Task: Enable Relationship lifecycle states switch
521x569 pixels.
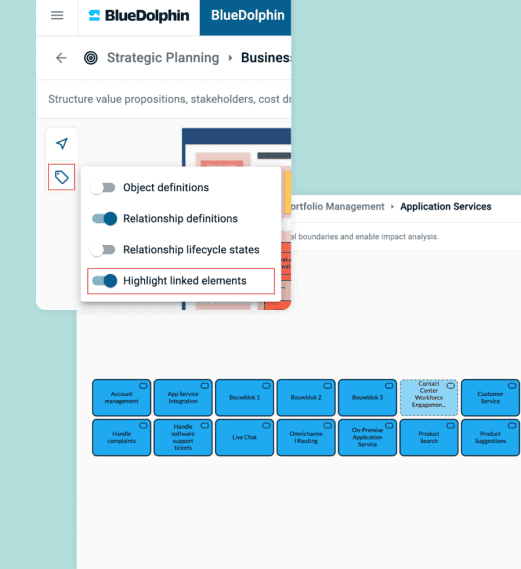Action: tap(103, 250)
